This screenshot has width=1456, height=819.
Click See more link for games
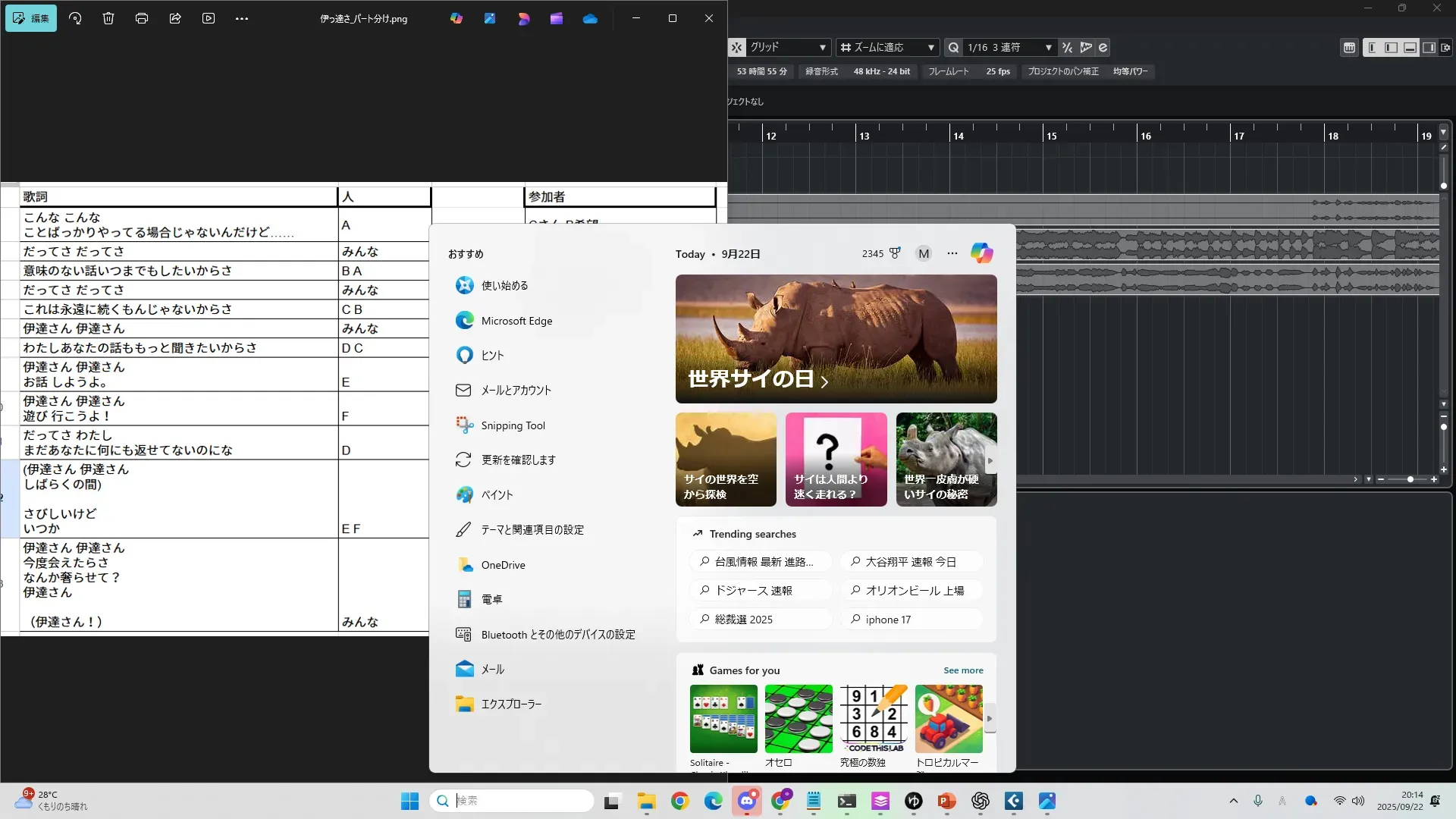tap(963, 670)
